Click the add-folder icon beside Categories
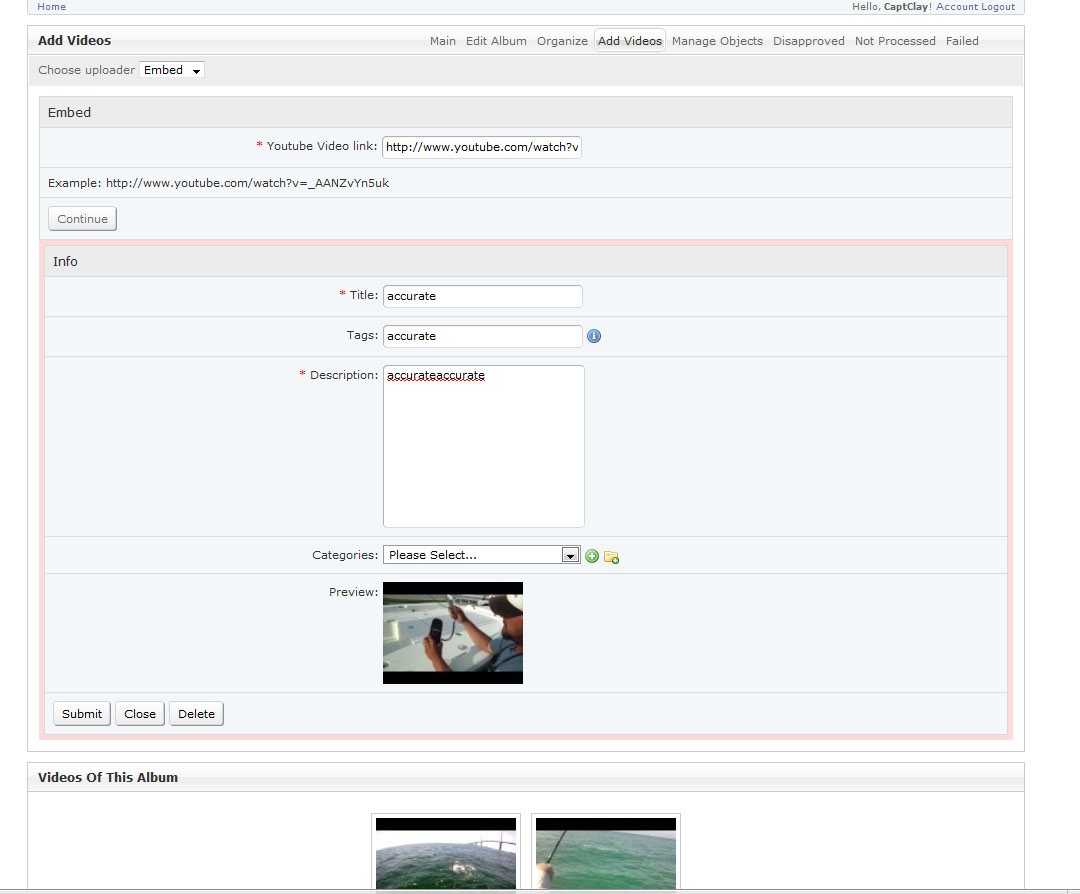This screenshot has width=1080, height=894. tap(611, 556)
